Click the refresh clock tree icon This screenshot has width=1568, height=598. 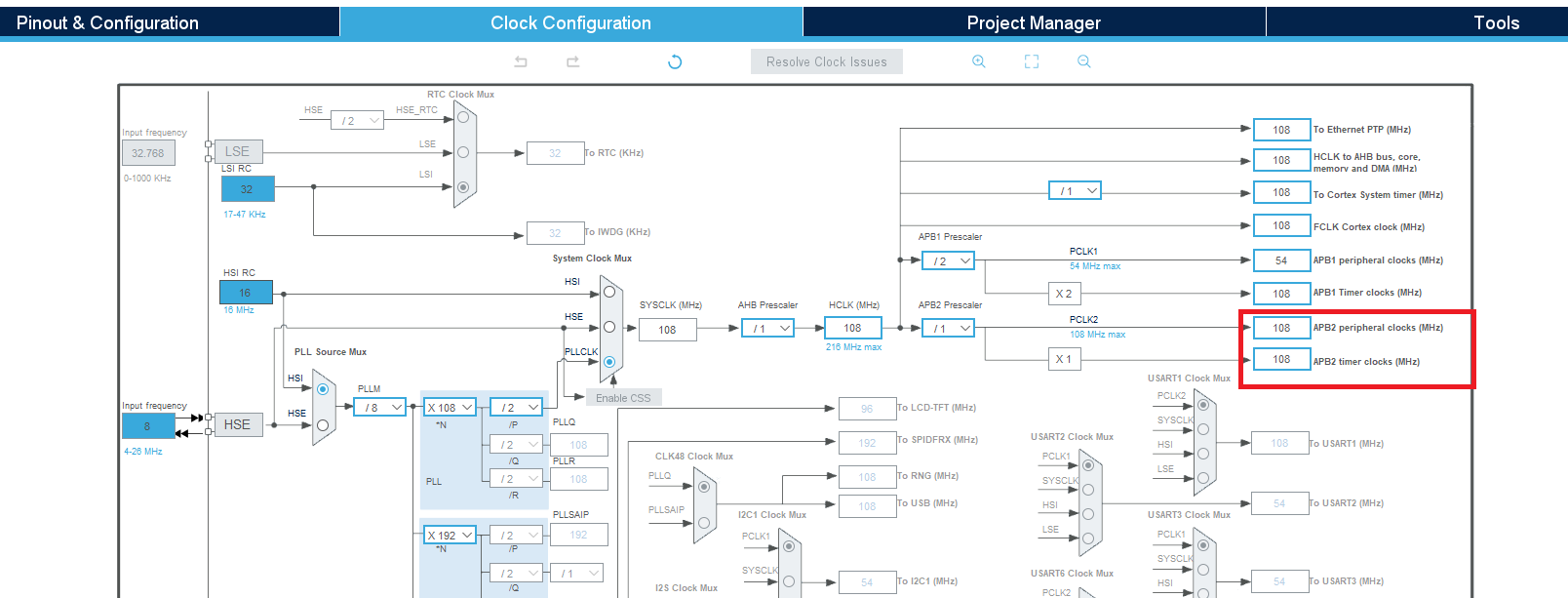pos(674,61)
